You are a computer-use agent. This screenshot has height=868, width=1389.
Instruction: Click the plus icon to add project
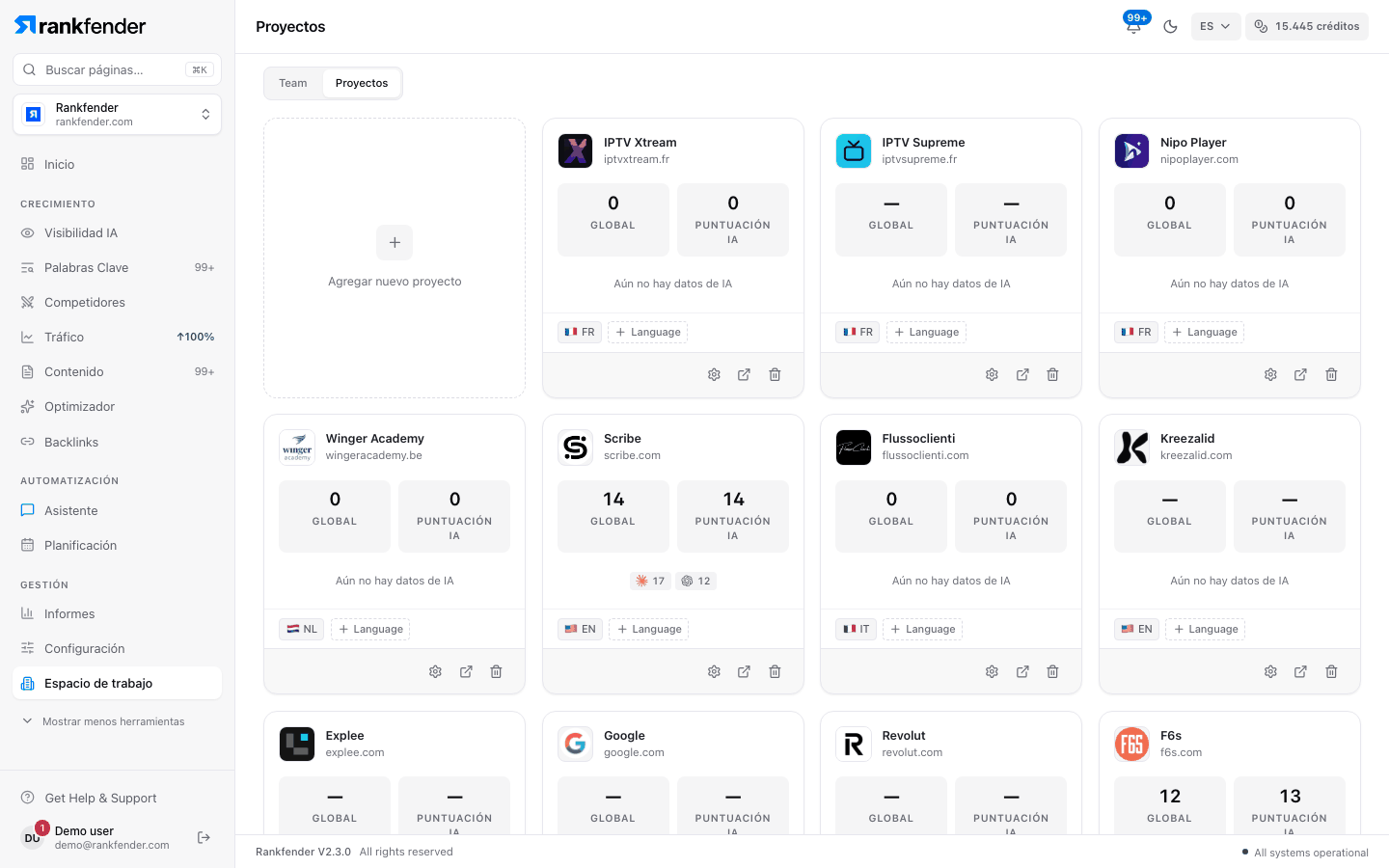click(395, 243)
